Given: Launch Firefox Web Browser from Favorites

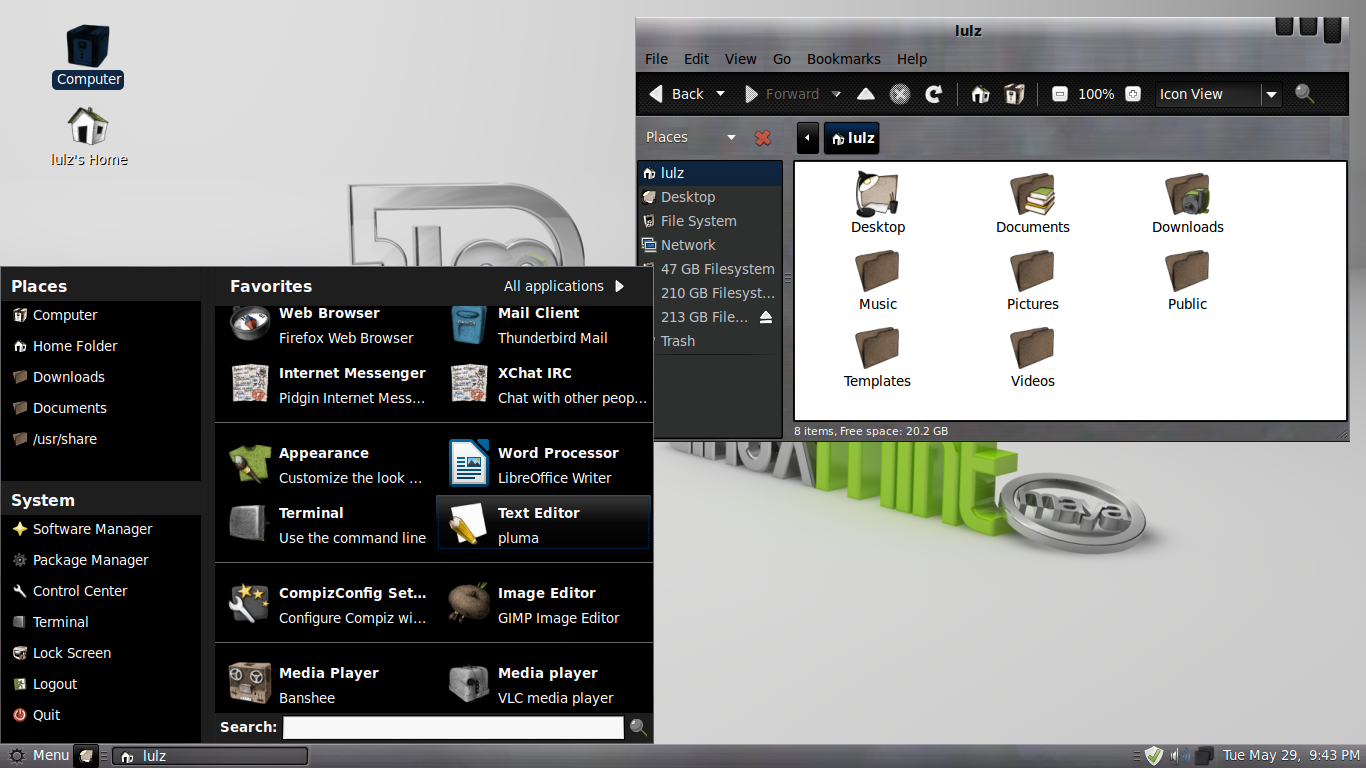Looking at the screenshot, I should point(330,324).
